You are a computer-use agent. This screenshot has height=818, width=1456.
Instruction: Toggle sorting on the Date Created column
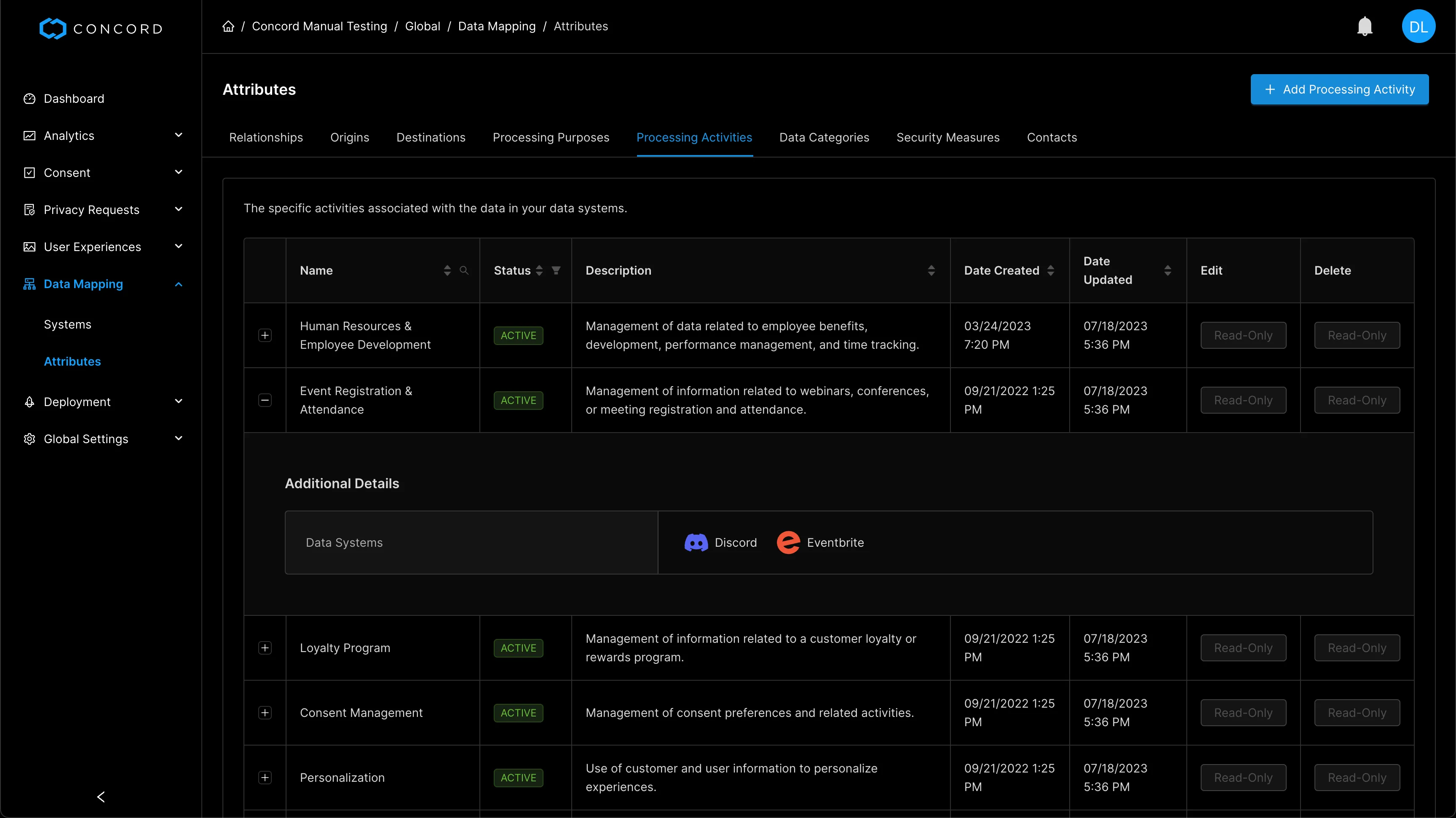pos(1051,270)
